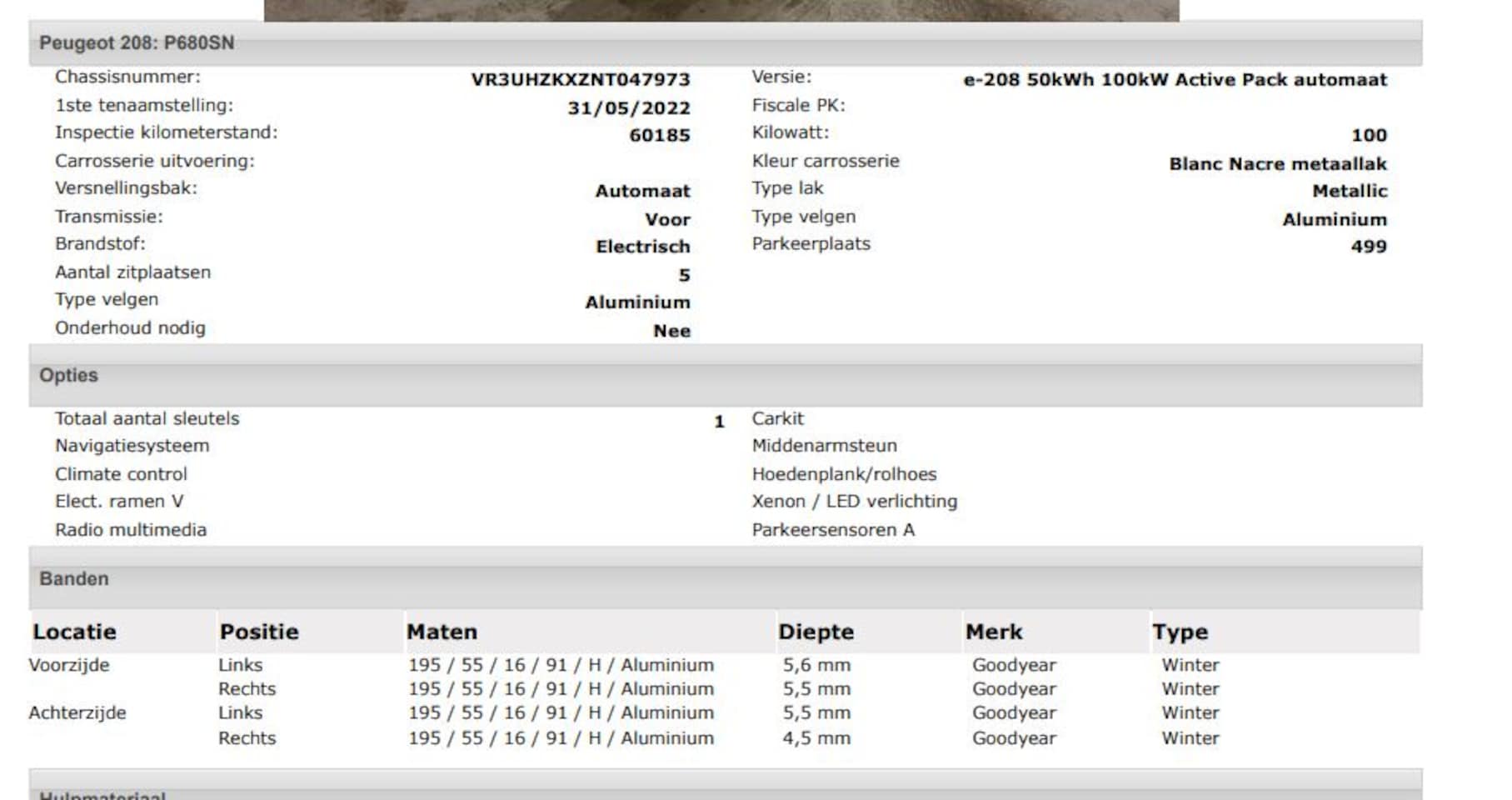Click Goodyear brand in front-left tyre row
Screen dimensions: 1512x800
coord(1014,666)
